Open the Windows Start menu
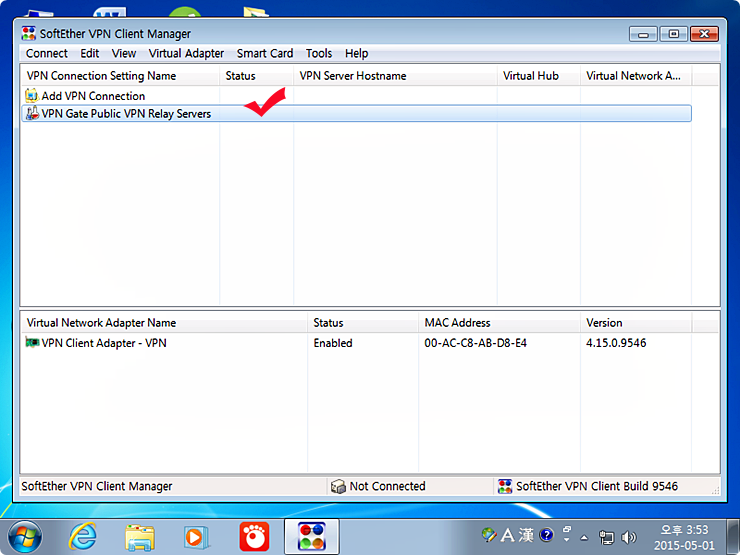The image size is (740, 555). coord(25,537)
